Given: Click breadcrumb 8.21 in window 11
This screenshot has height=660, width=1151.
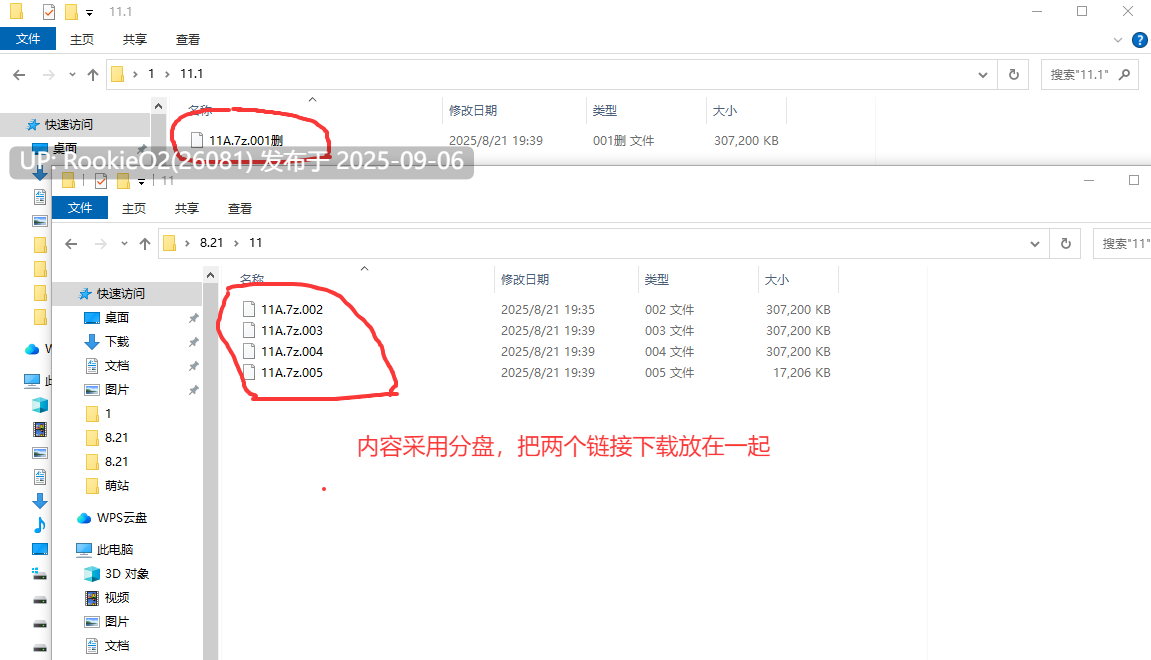Looking at the screenshot, I should 211,242.
